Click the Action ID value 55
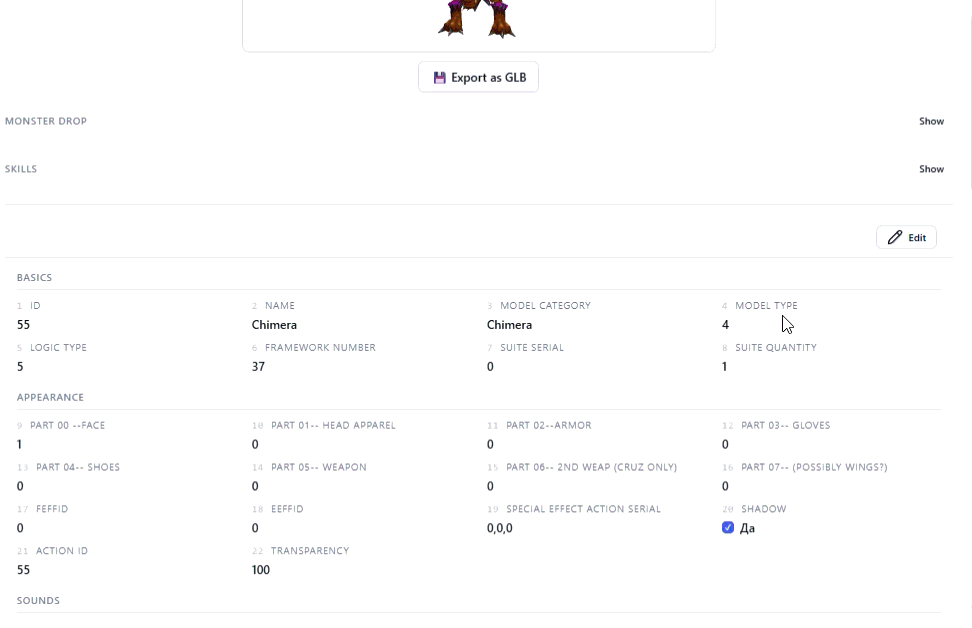This screenshot has width=972, height=628. click(23, 570)
